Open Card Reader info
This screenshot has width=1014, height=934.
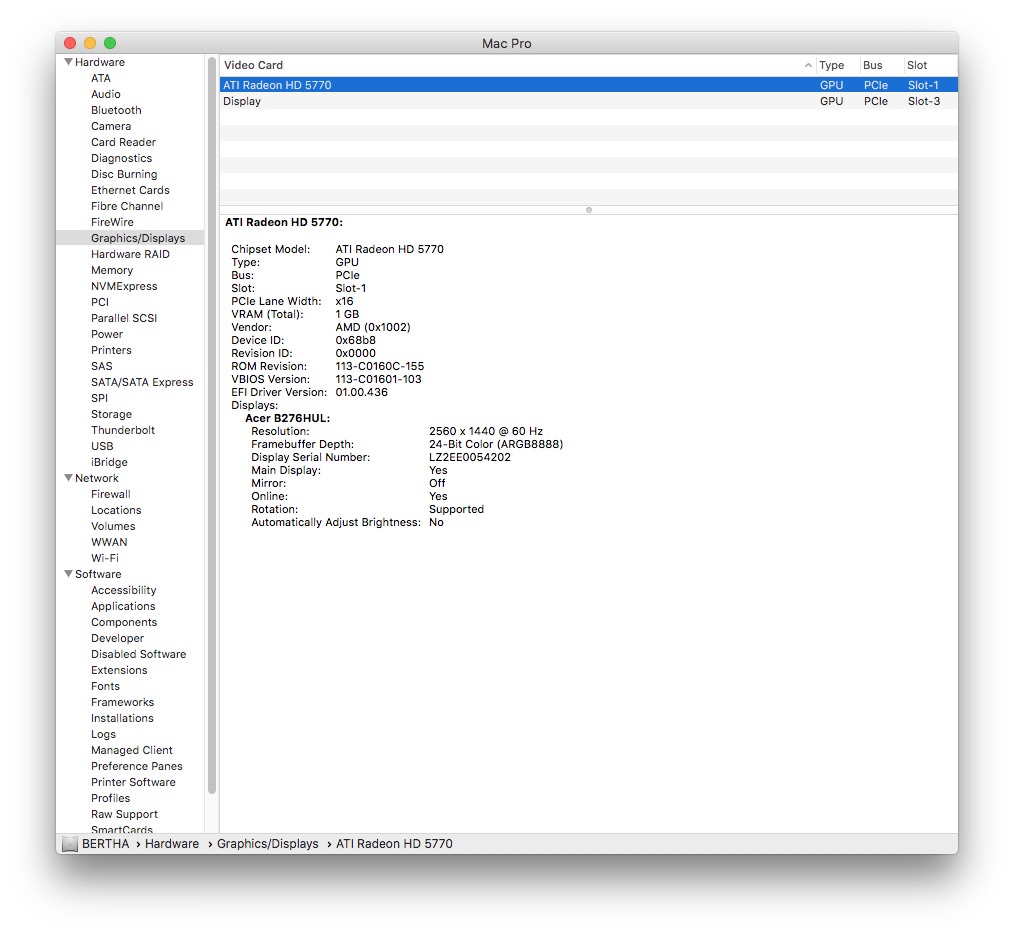point(123,142)
